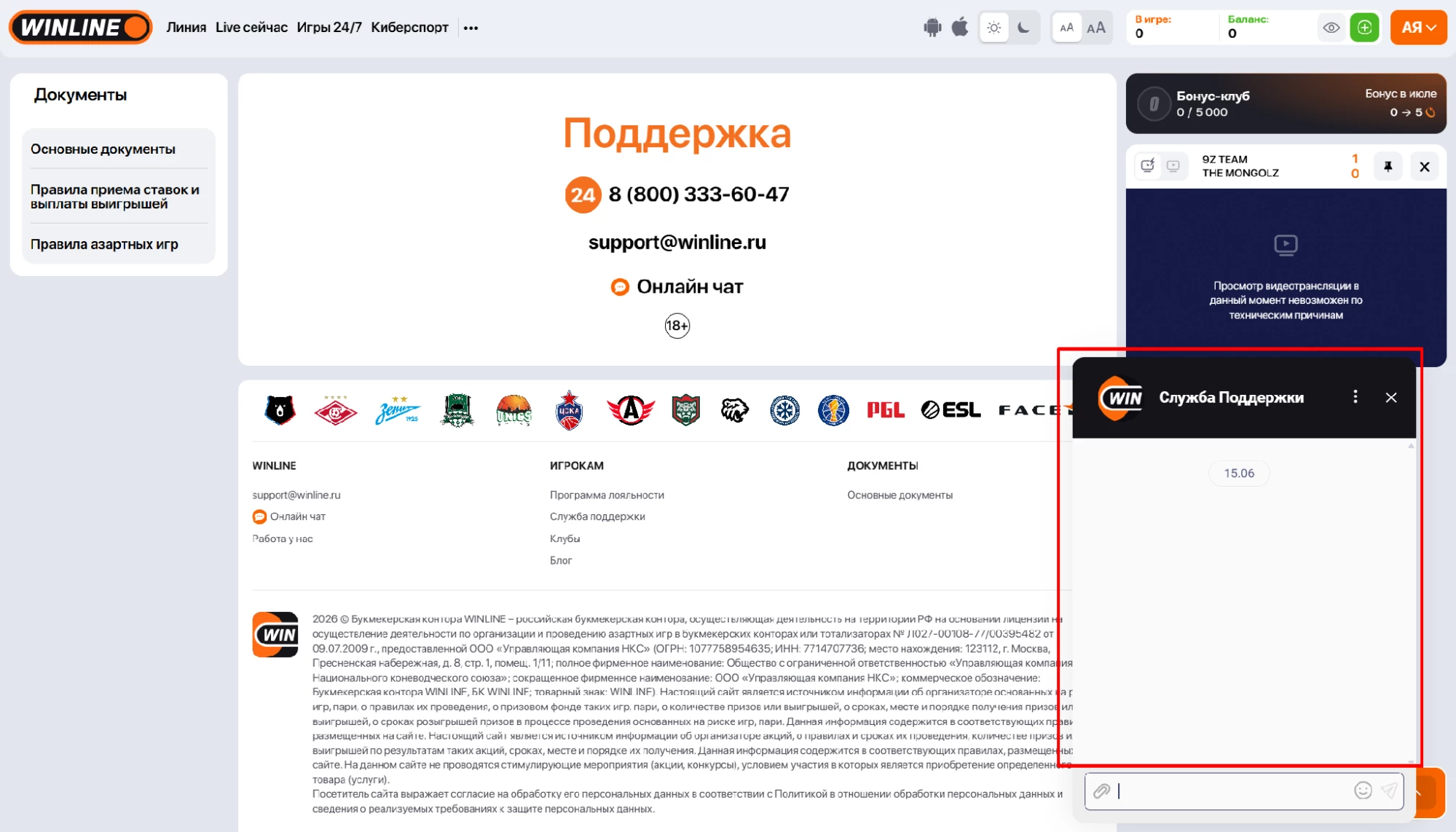Open the Онлайн чат main link
1456x832 pixels.
pos(677,286)
